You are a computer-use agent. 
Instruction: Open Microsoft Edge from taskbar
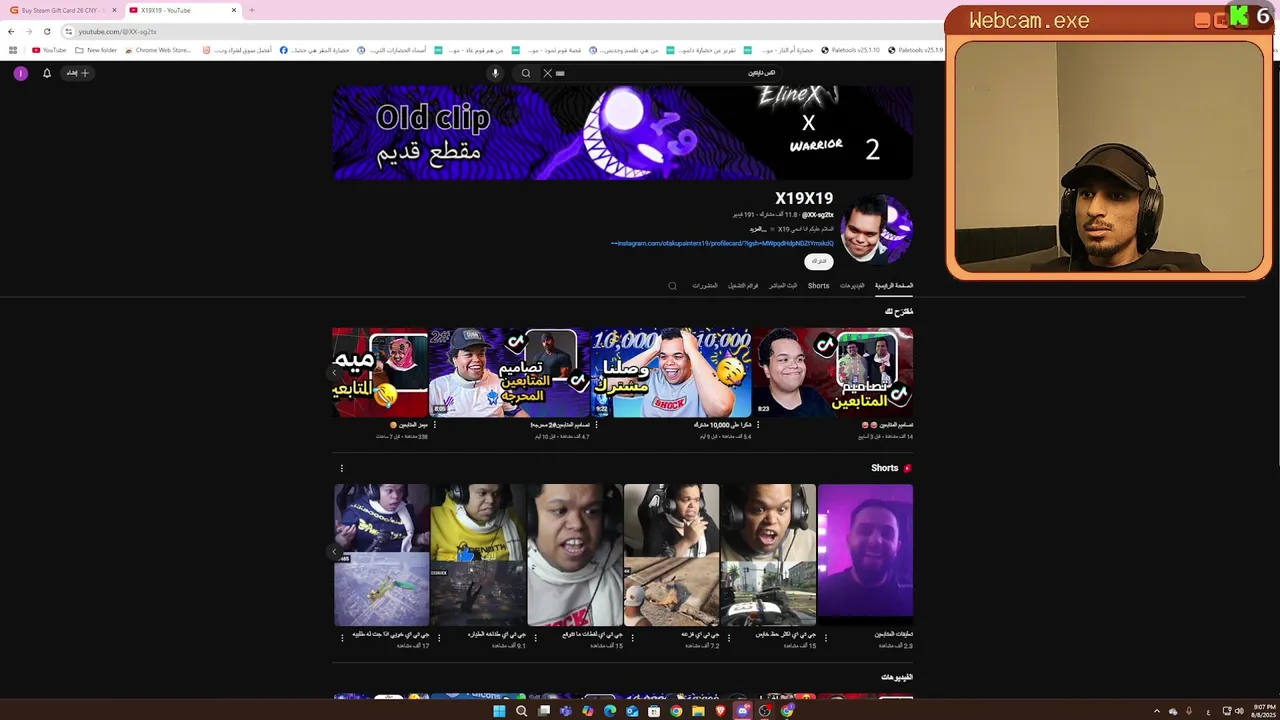point(610,711)
